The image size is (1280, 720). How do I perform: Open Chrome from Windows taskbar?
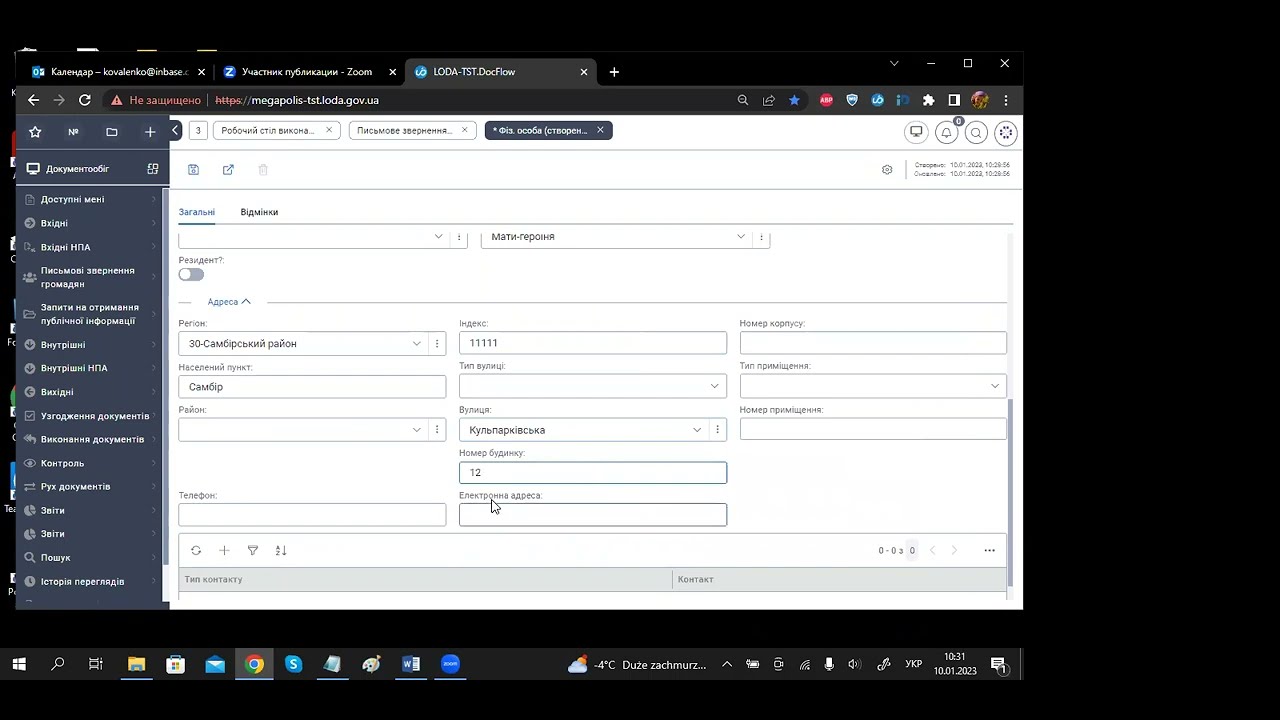pyautogui.click(x=255, y=664)
